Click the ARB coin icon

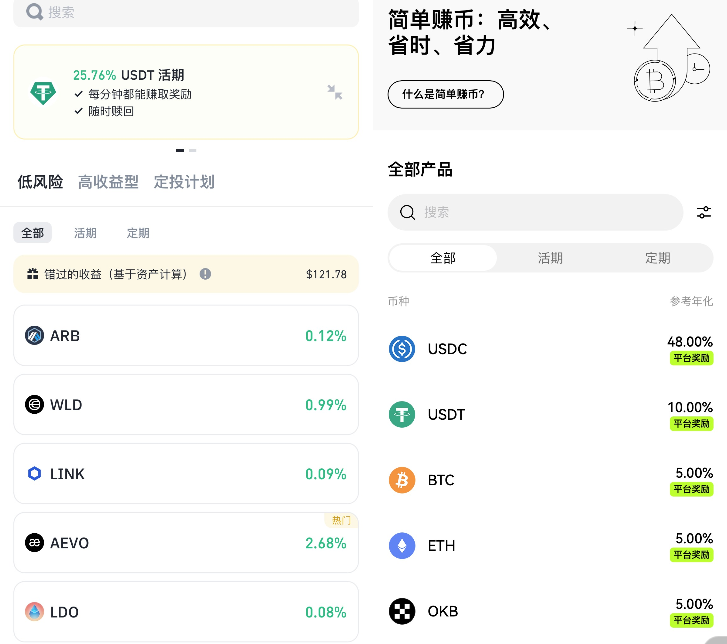[x=34, y=335]
